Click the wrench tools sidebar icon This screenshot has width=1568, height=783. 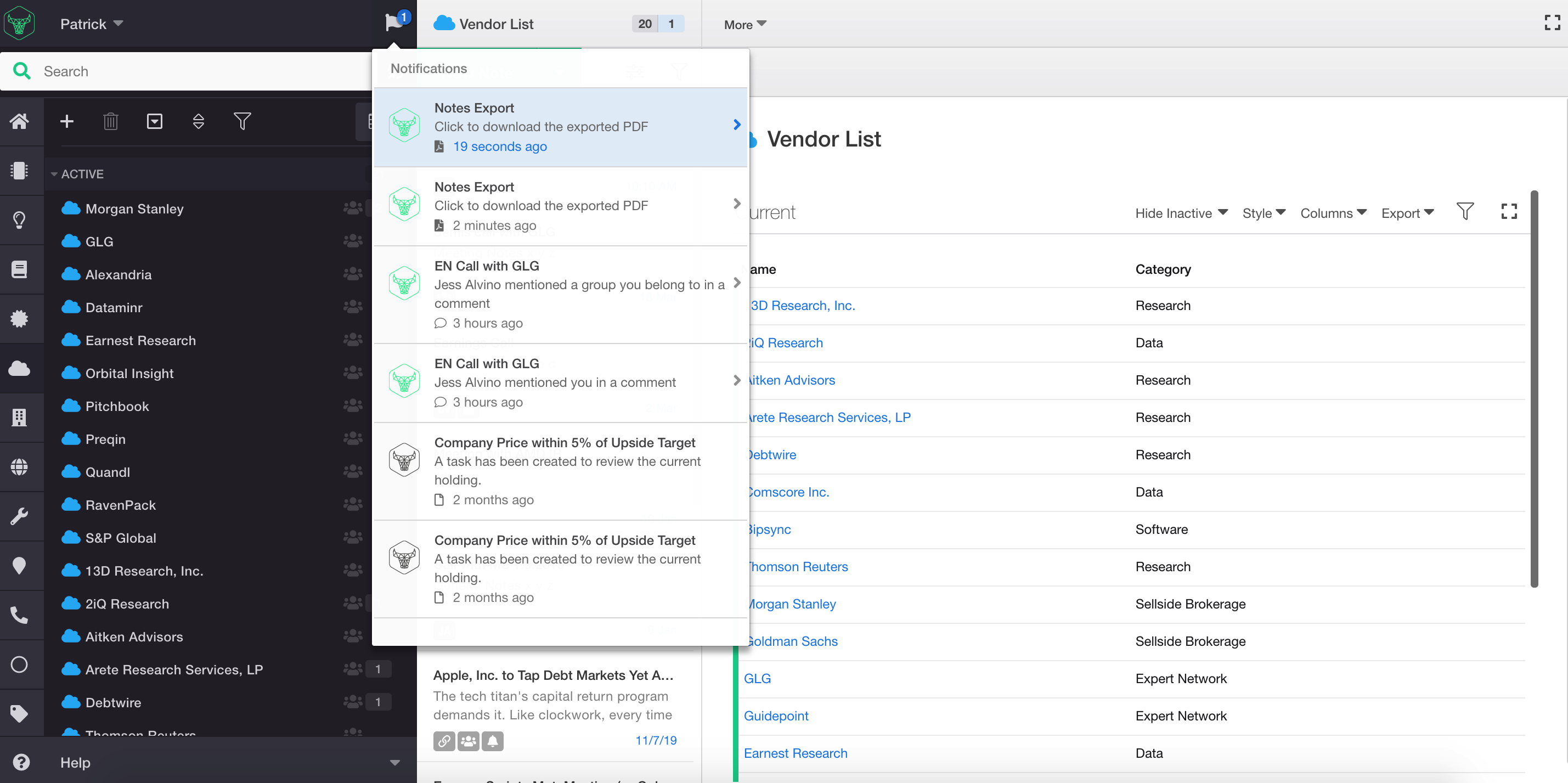point(20,516)
